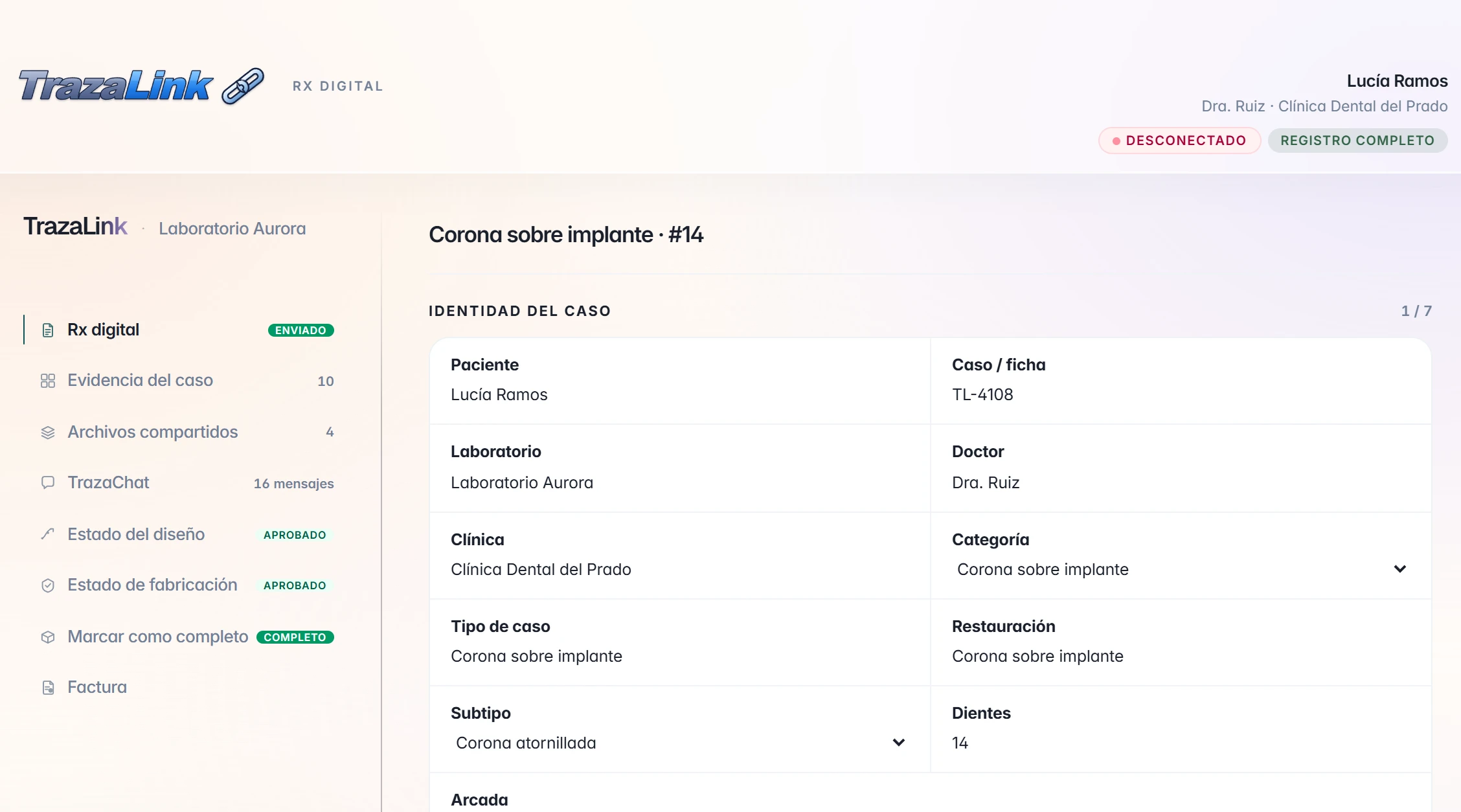This screenshot has height=812, width=1461.
Task: Expand the Categoría dropdown chevron
Action: point(1399,569)
